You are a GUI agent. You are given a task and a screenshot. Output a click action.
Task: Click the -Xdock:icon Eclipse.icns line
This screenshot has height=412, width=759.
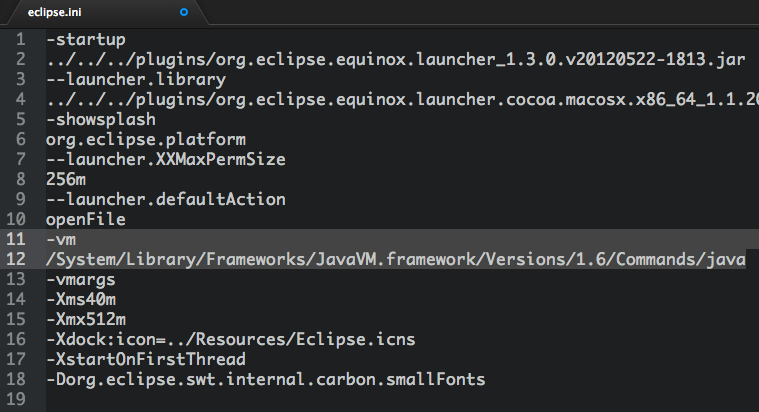coord(231,339)
